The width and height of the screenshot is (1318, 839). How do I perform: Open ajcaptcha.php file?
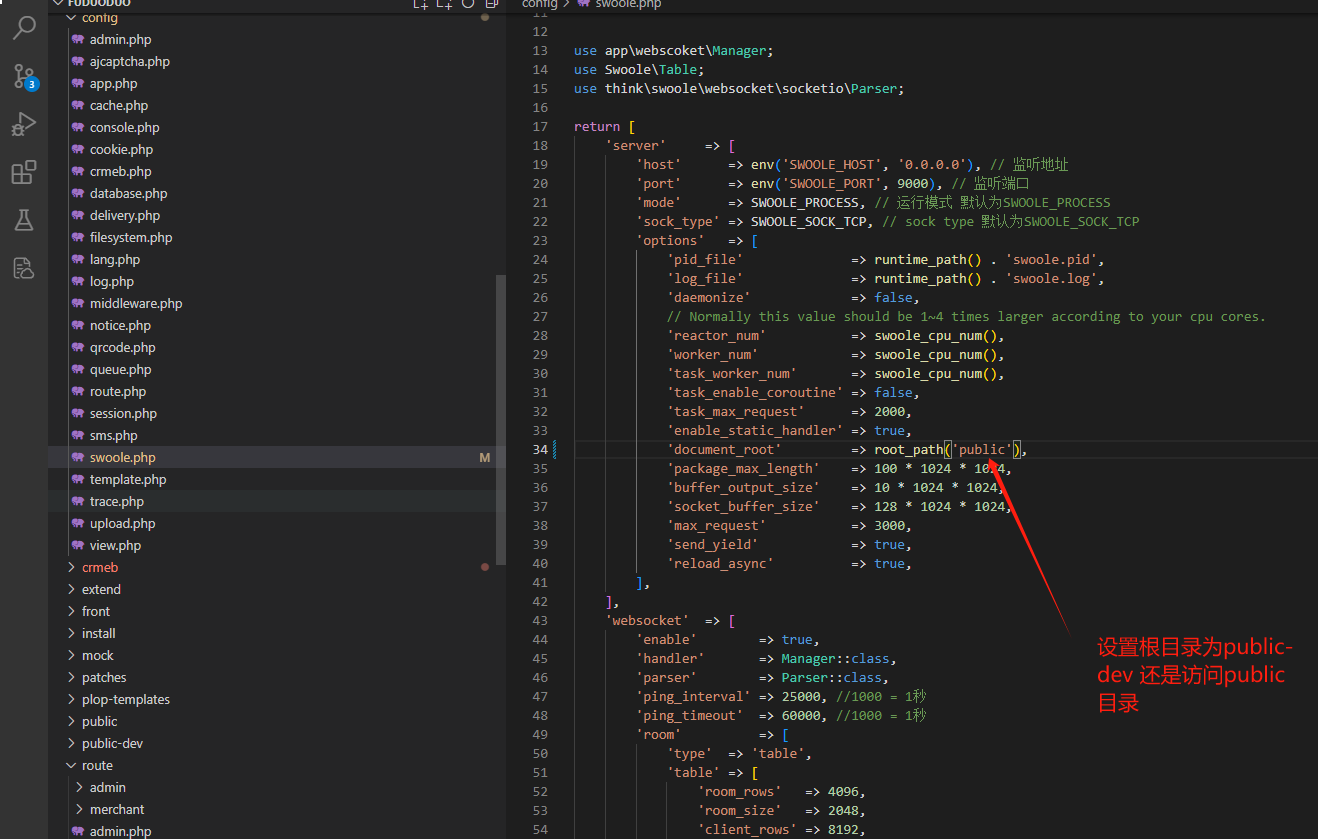point(130,61)
